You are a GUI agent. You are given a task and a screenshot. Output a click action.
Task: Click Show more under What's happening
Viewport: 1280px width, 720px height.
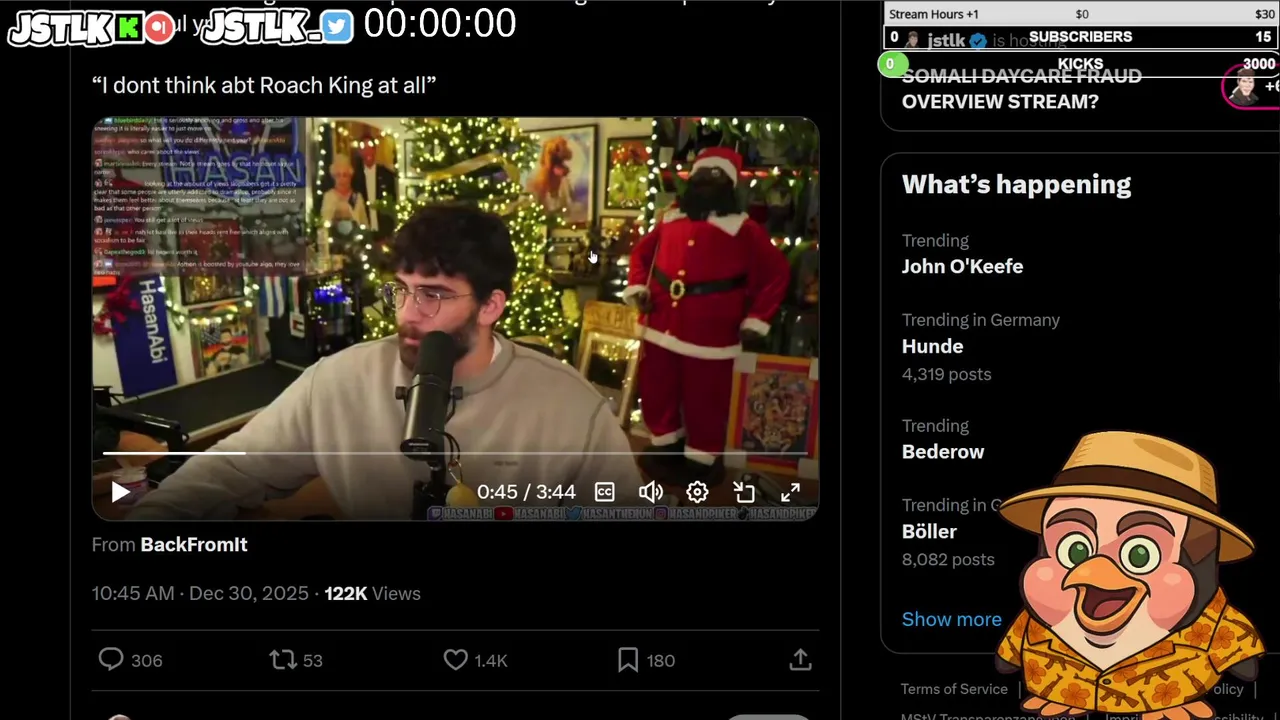point(951,619)
